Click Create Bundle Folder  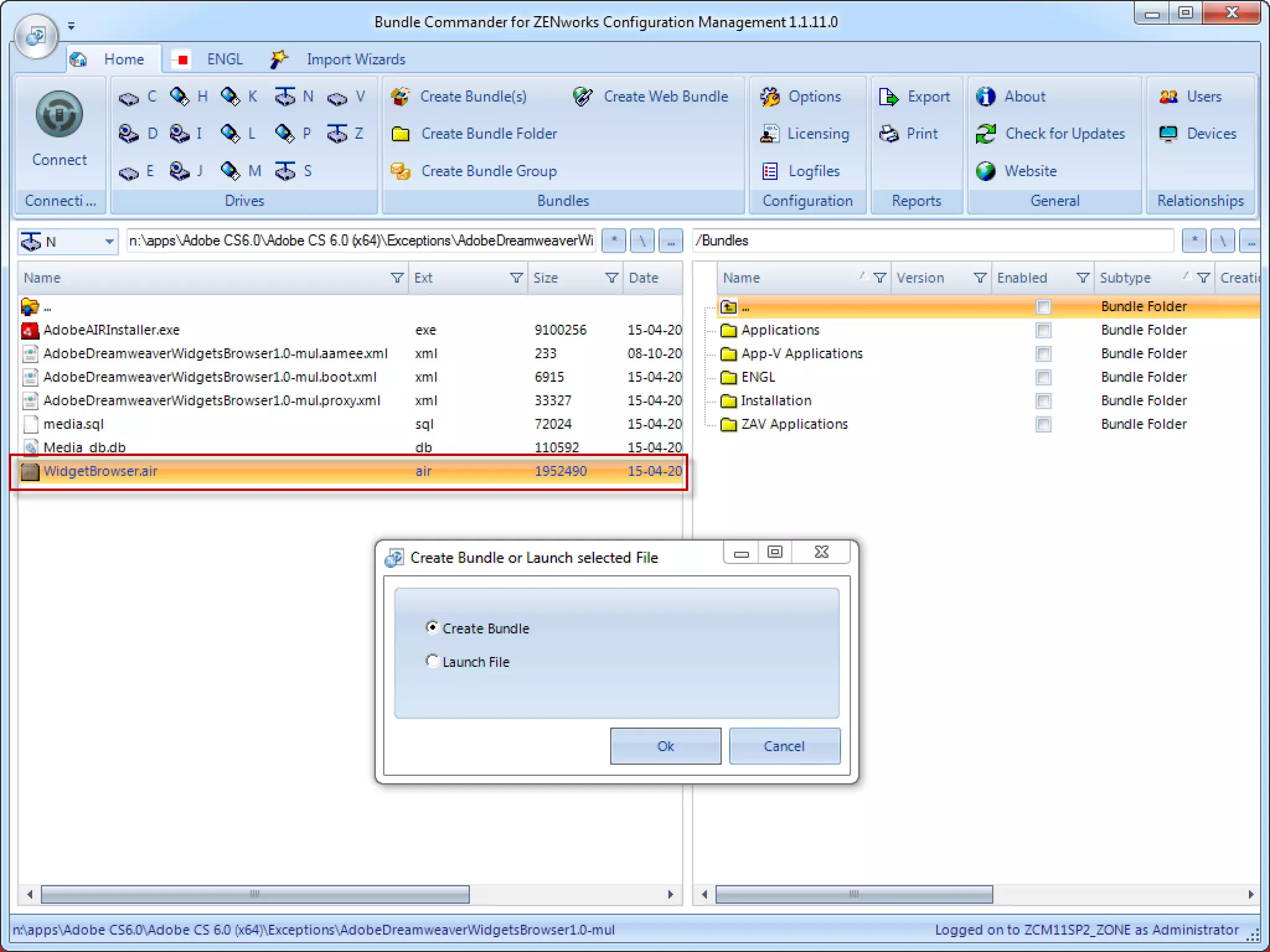tap(474, 134)
